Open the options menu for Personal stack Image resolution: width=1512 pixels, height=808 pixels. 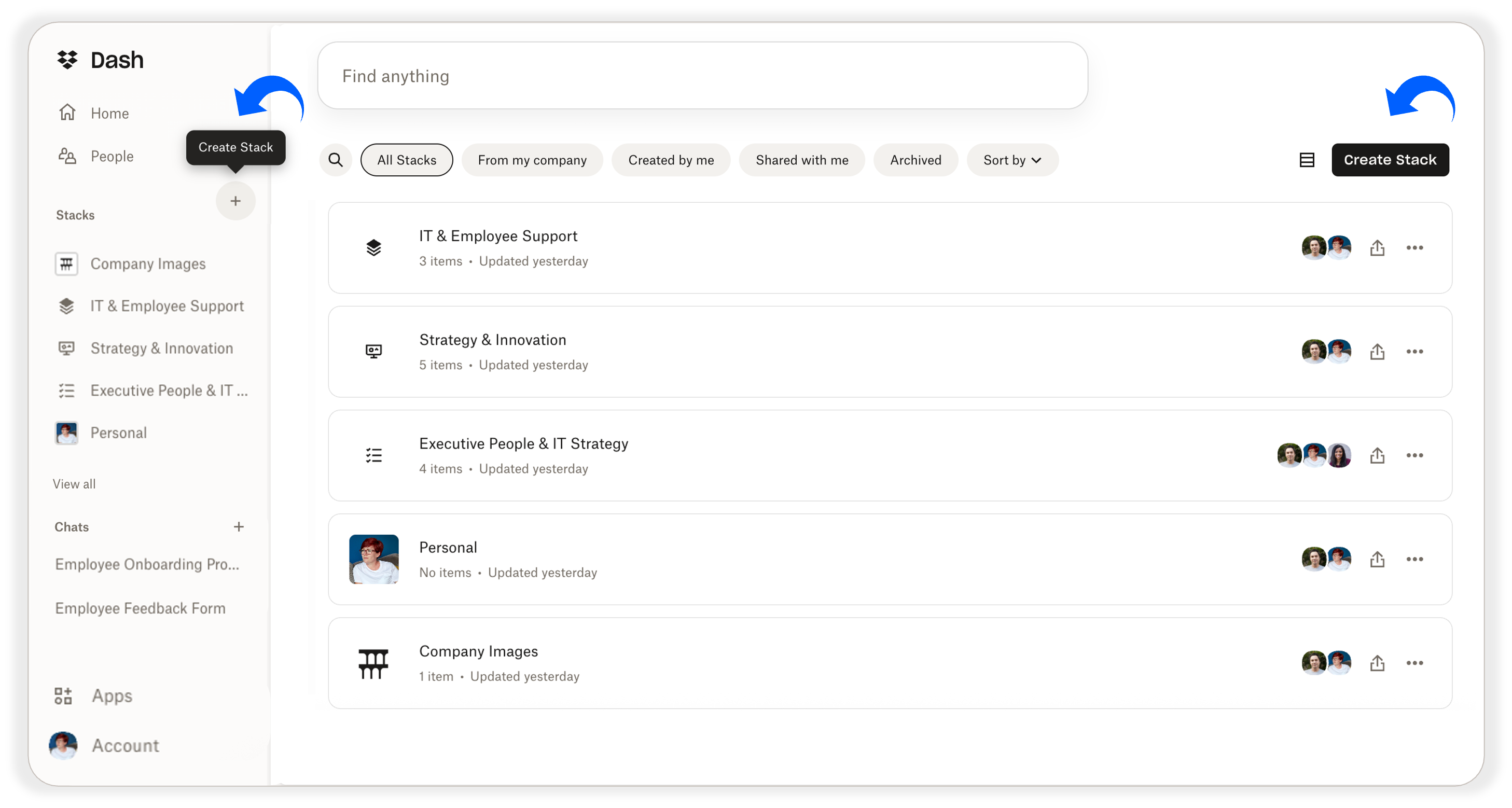[x=1414, y=559]
